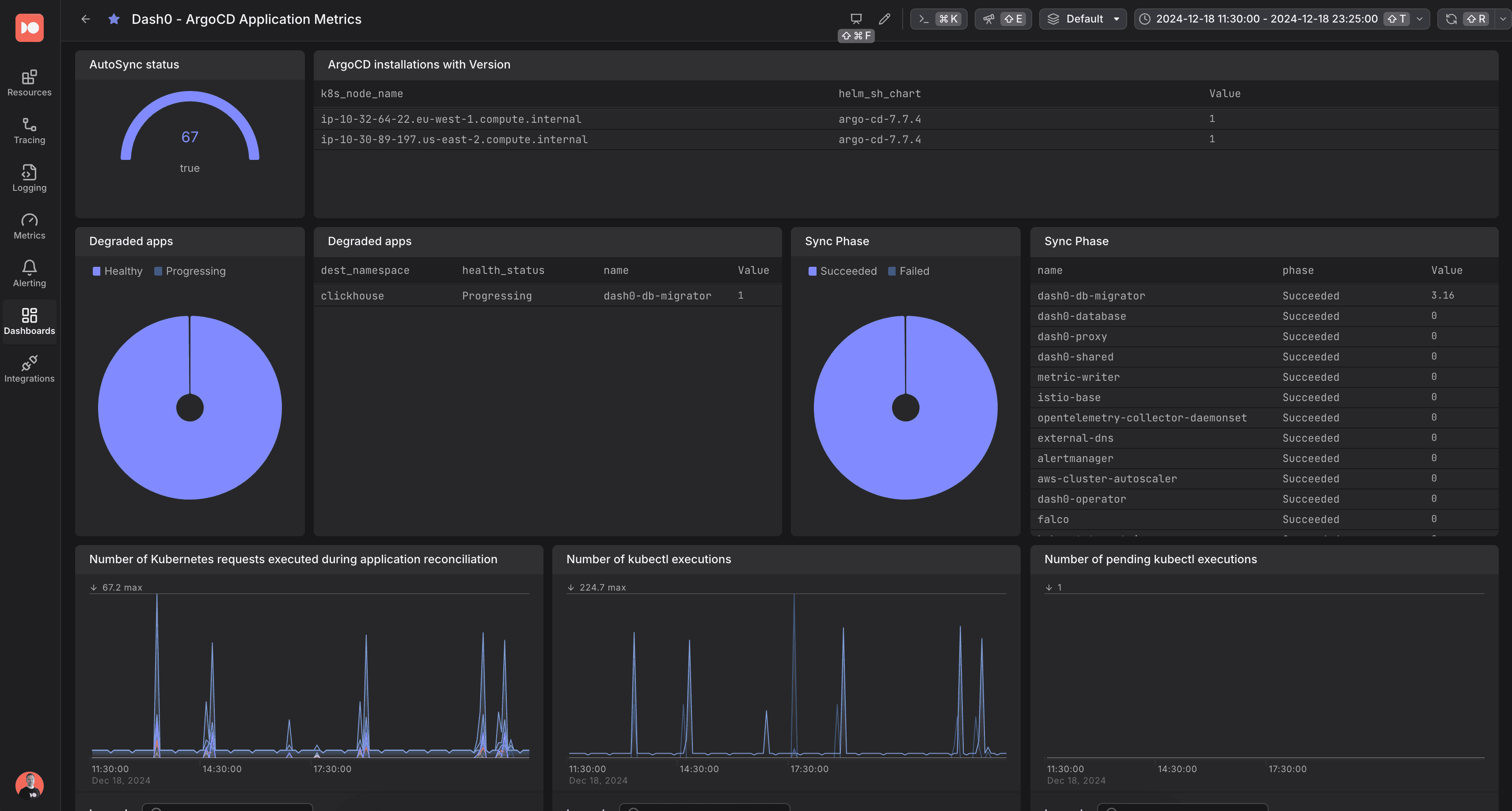This screenshot has height=811, width=1512.
Task: Open Integrations from the sidebar
Action: pos(29,369)
